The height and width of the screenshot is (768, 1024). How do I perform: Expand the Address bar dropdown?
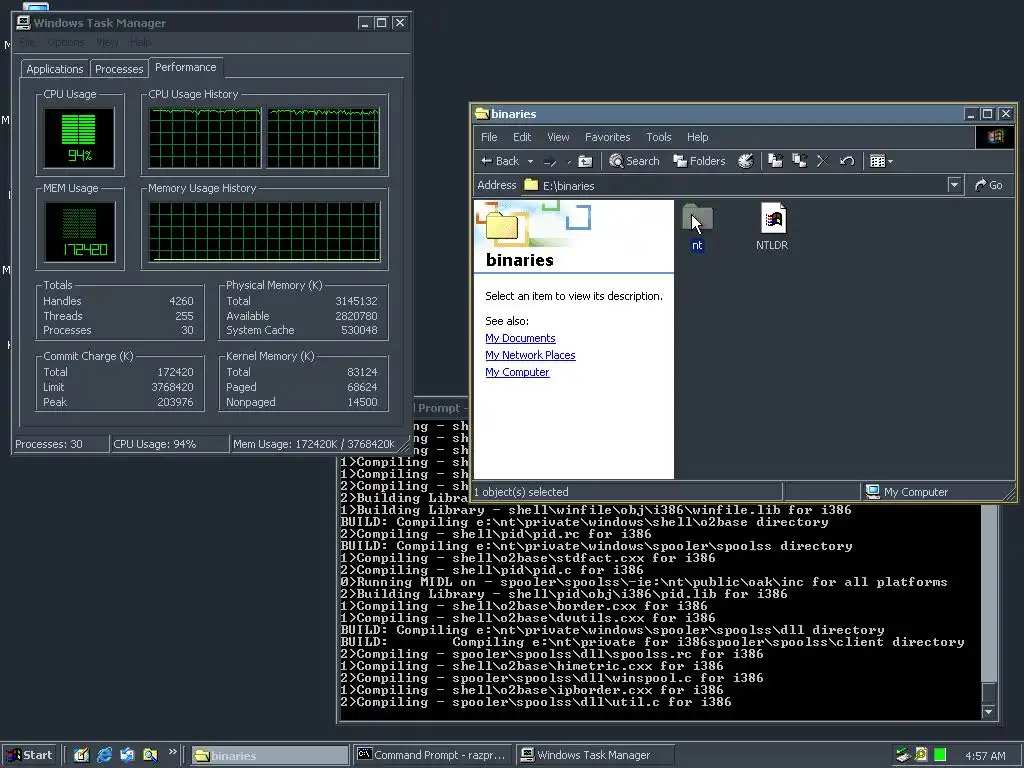954,185
